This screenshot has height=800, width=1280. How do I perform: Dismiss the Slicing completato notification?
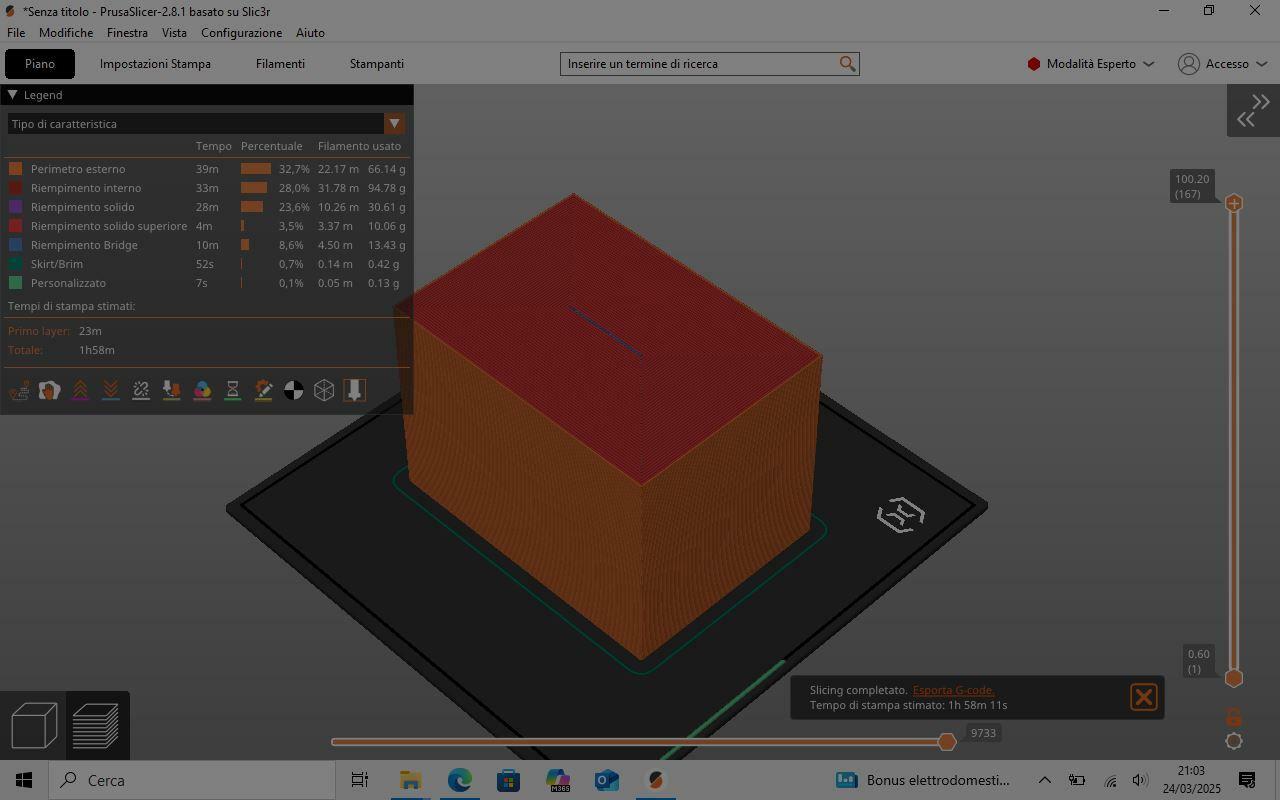tap(1143, 697)
